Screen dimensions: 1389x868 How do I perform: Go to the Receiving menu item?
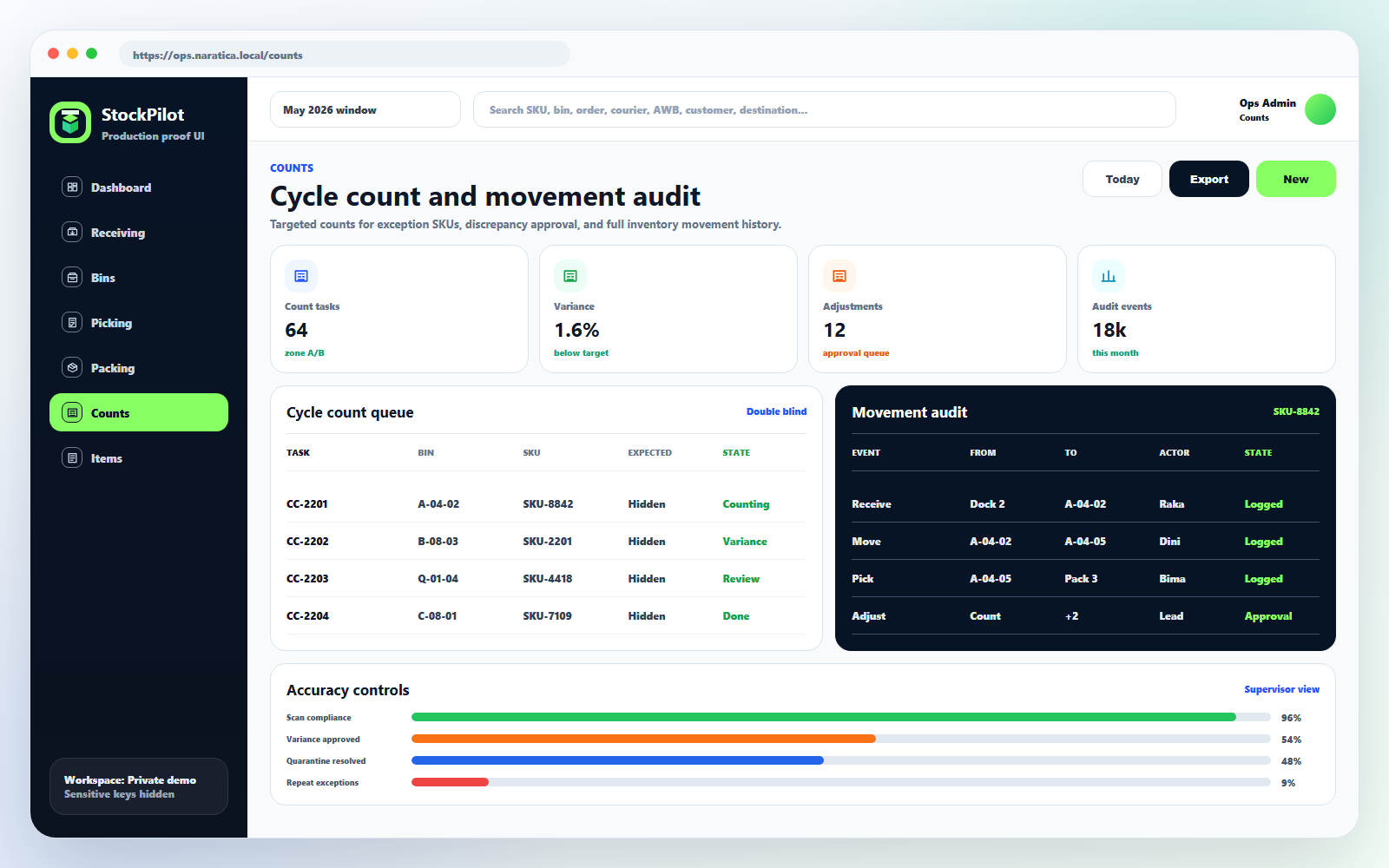(139, 232)
